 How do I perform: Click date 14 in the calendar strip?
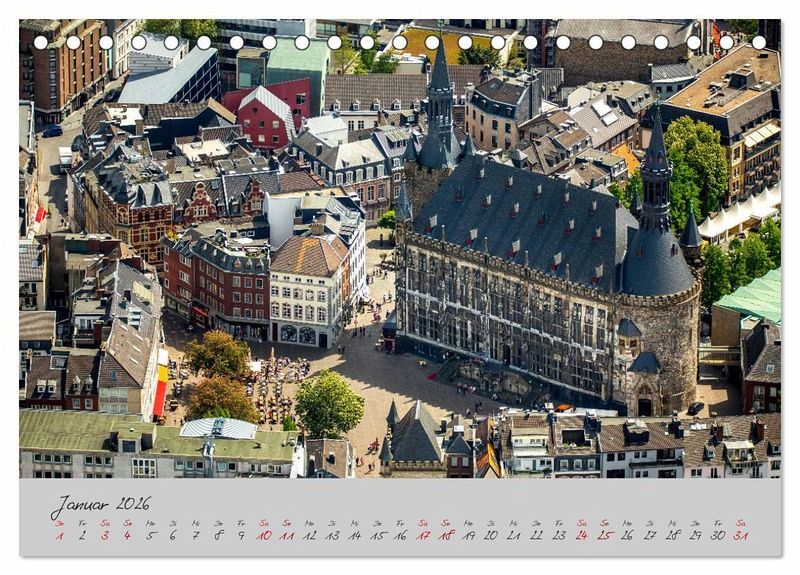point(355,536)
